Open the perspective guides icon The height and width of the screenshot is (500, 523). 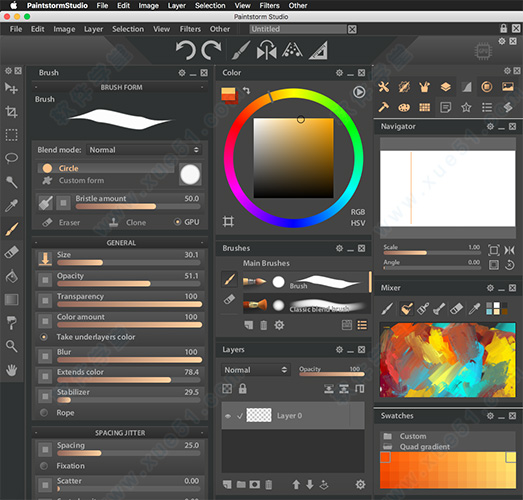pyautogui.click(x=292, y=50)
